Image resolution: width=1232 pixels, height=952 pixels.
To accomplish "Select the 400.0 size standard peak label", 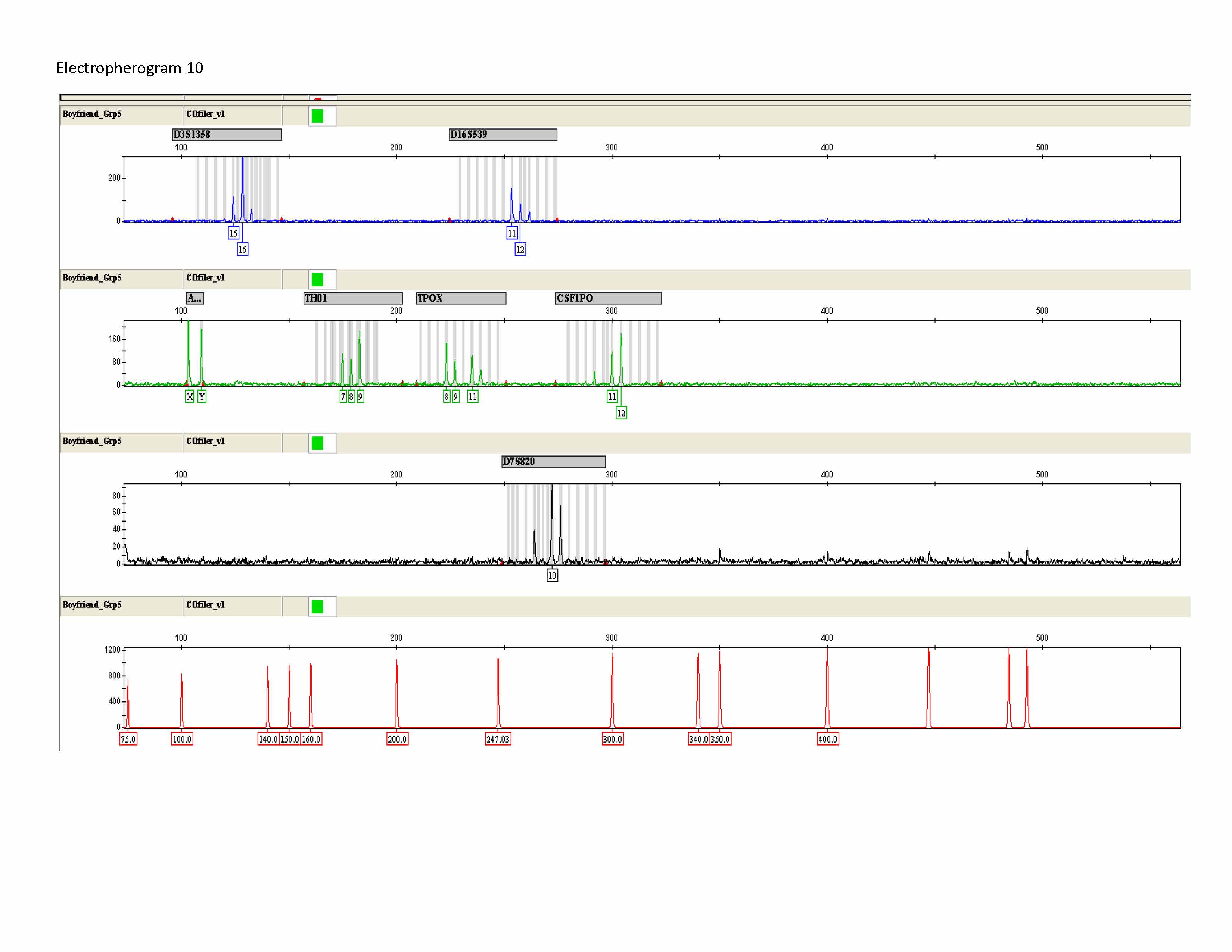I will coord(828,739).
